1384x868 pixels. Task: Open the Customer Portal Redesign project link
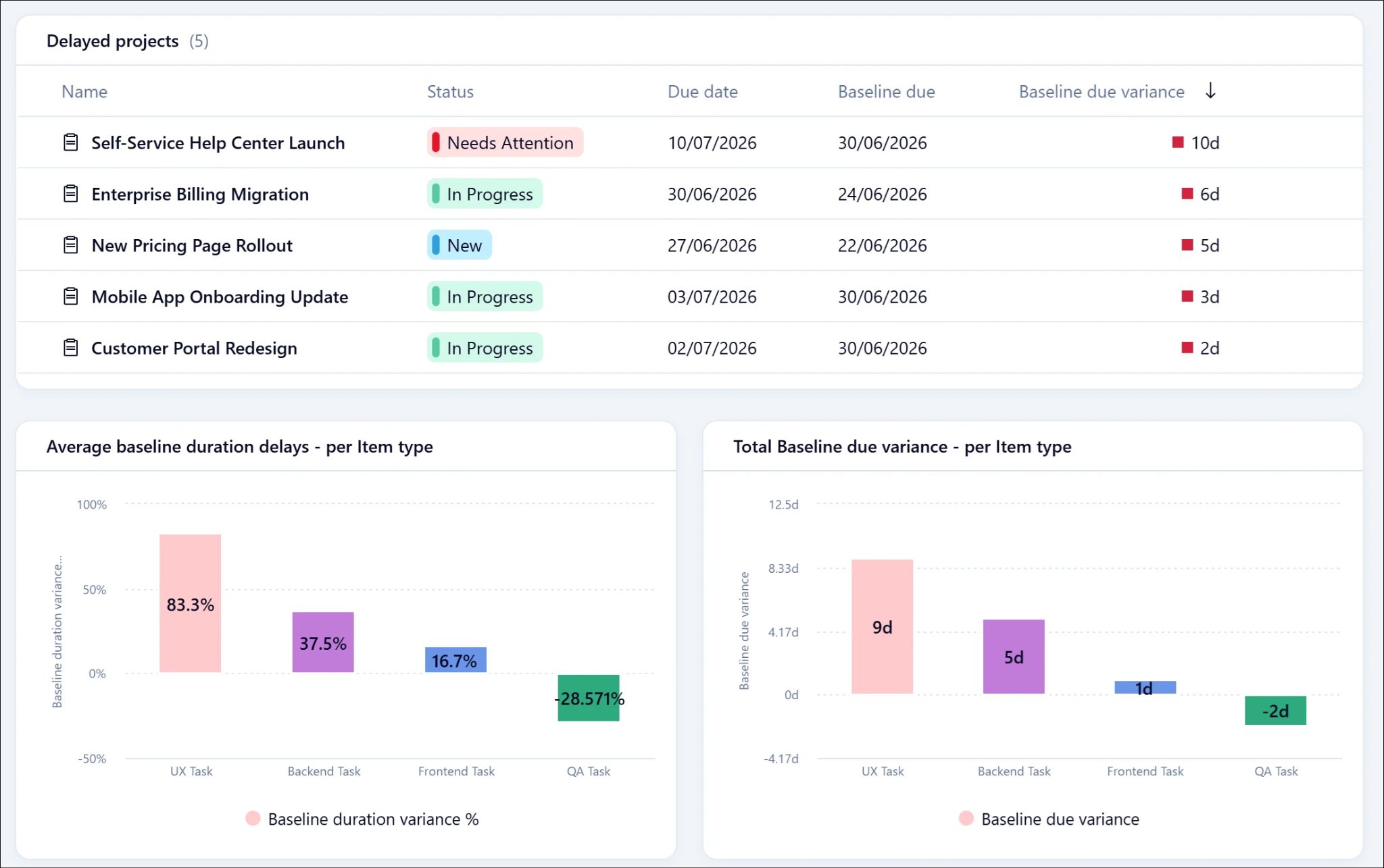(x=194, y=348)
